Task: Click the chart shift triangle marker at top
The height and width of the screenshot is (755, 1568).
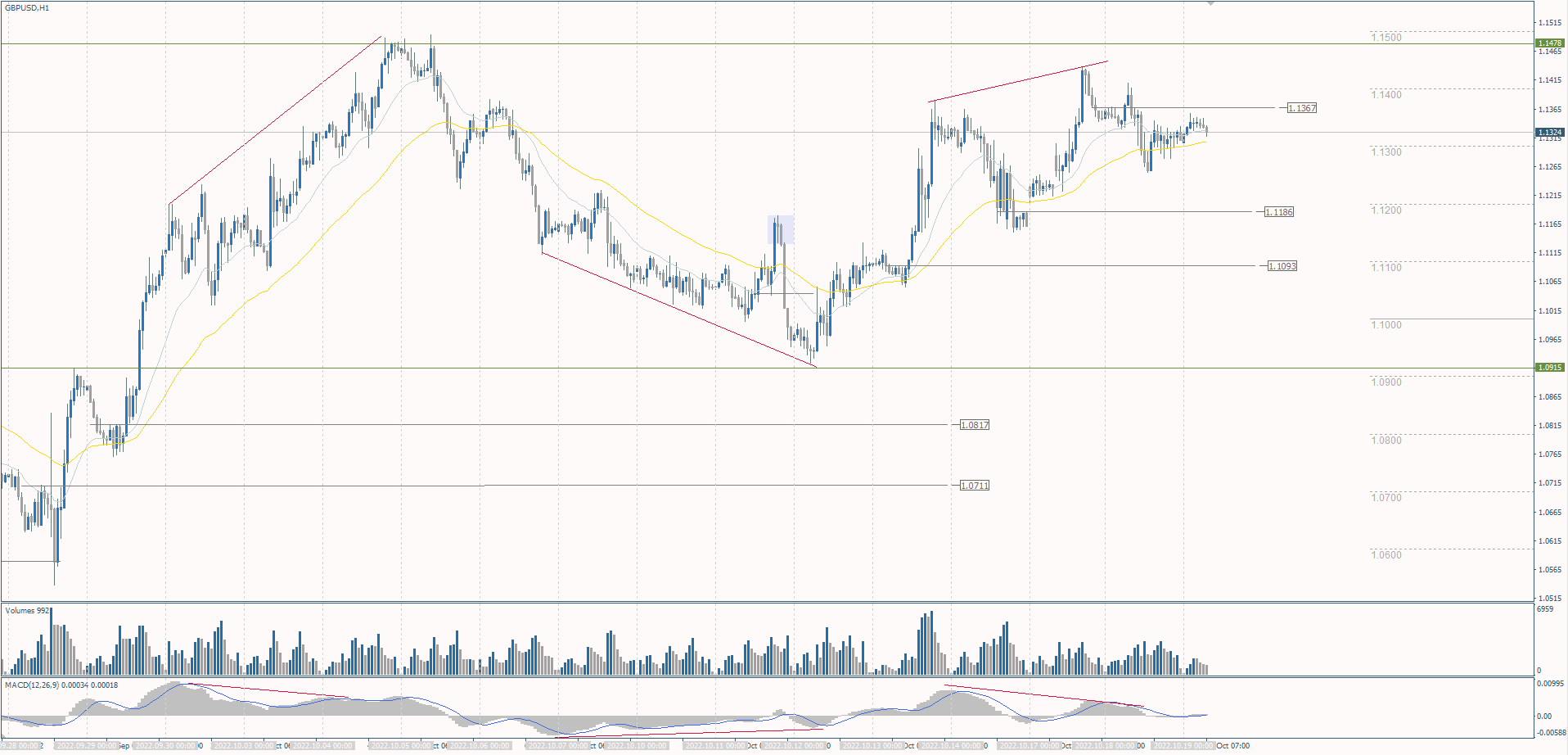Action: 1210,3
